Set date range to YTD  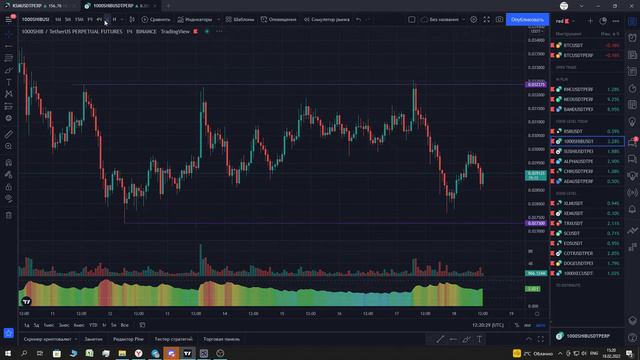click(93, 325)
